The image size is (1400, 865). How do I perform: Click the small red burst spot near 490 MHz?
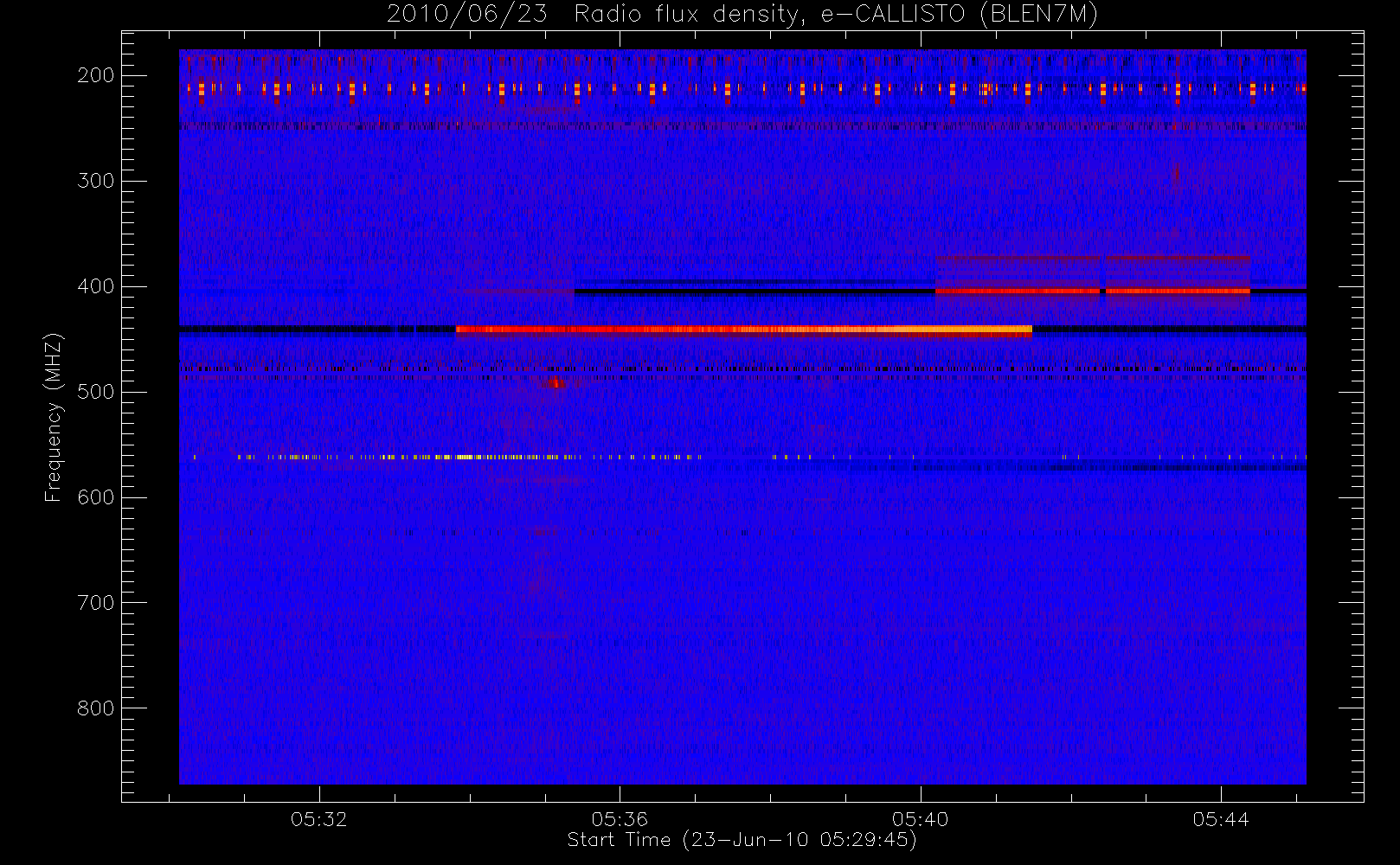(556, 382)
